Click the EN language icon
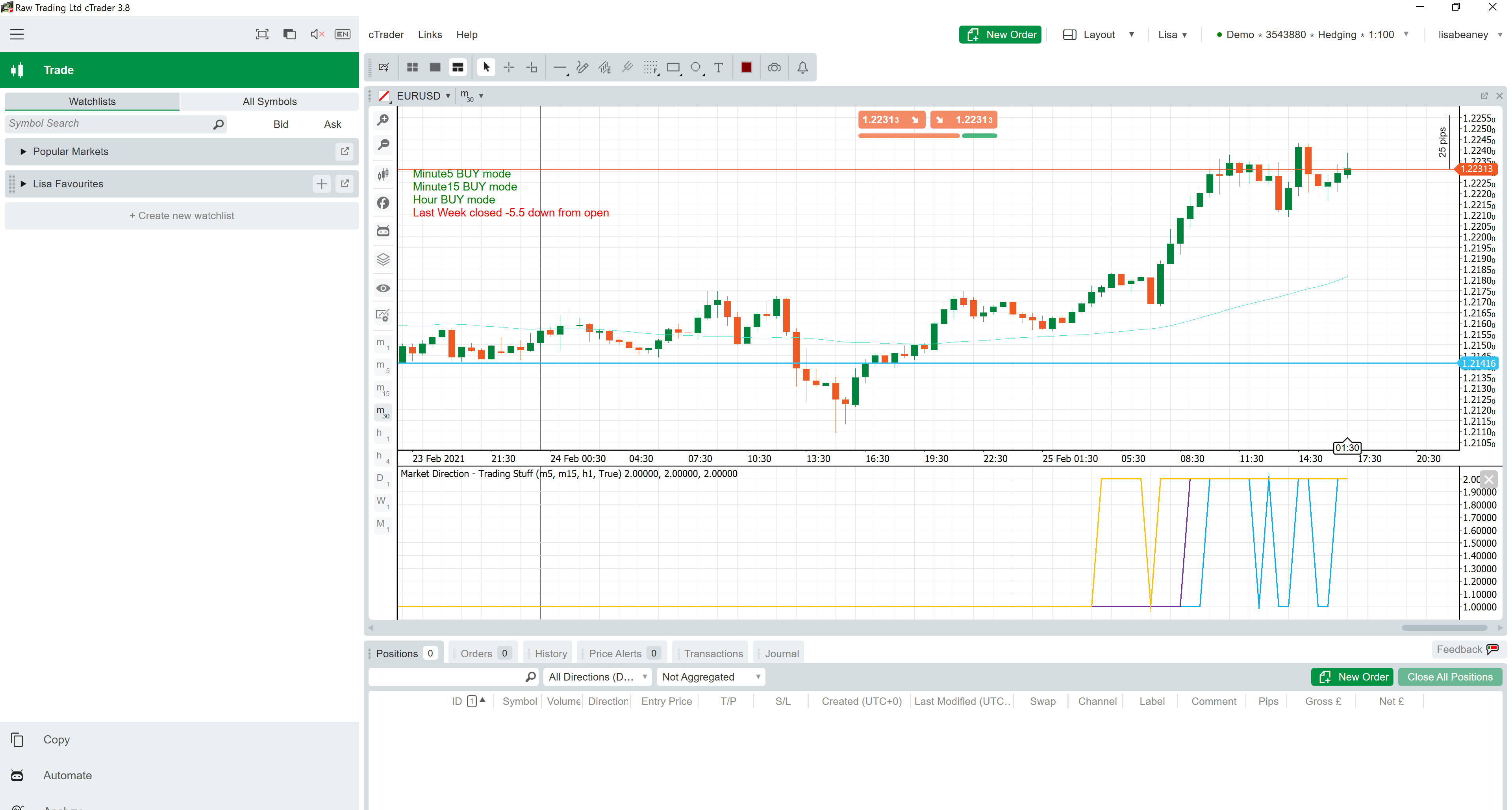1512x810 pixels. [x=343, y=34]
